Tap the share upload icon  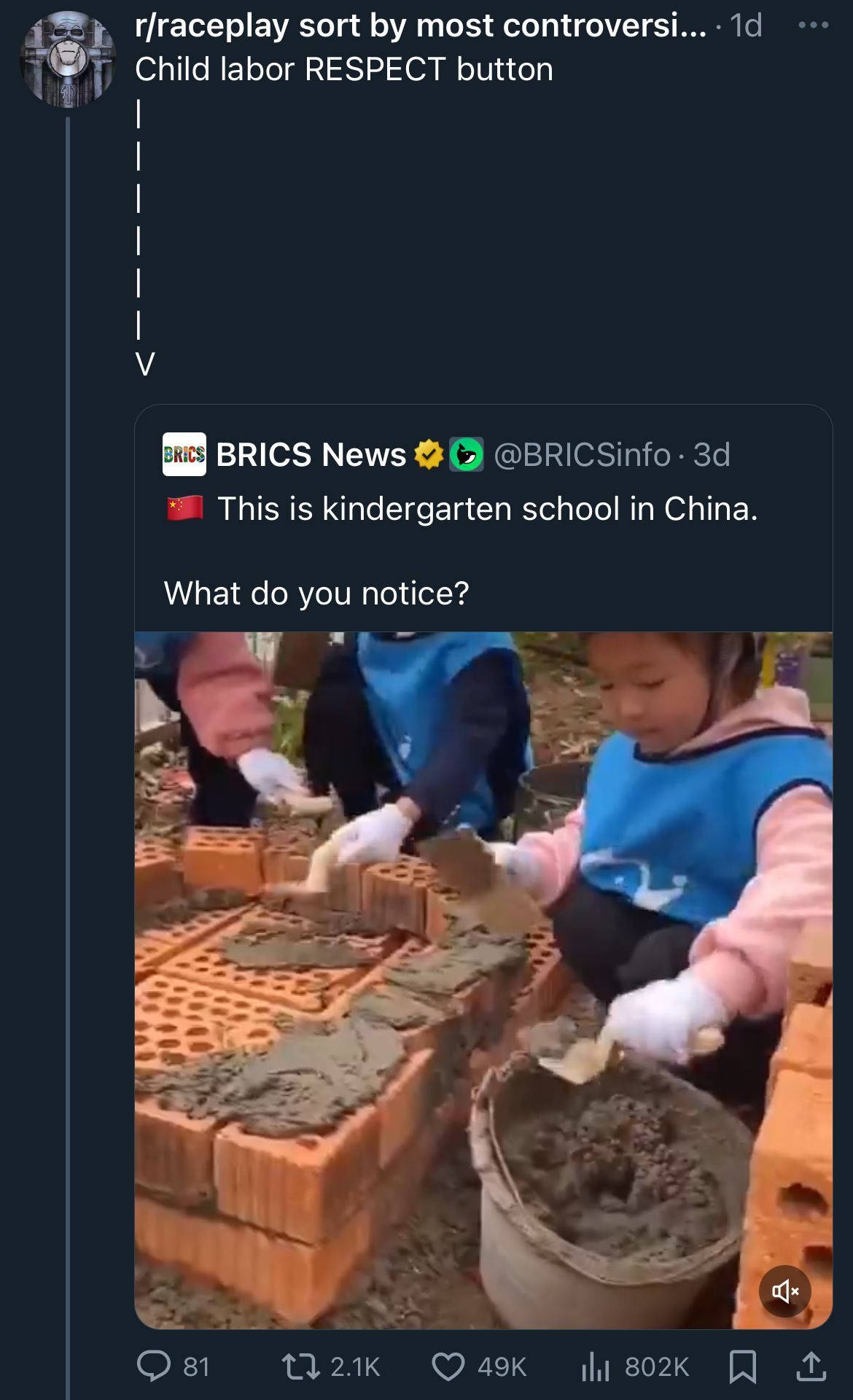[x=811, y=1366]
